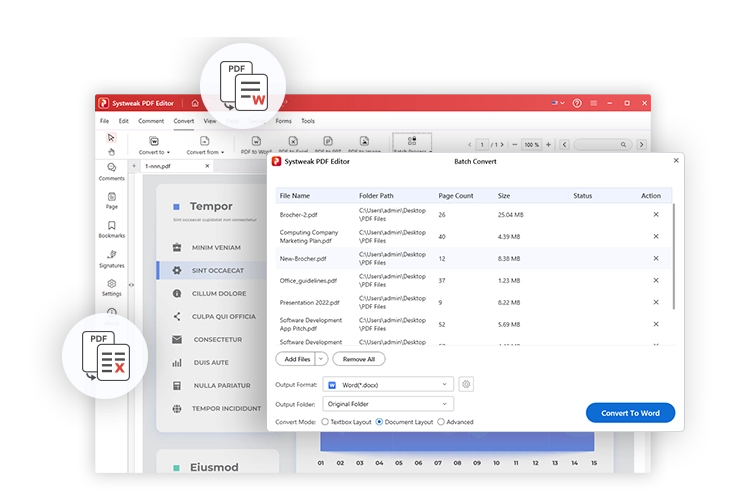The height and width of the screenshot is (500, 740).
Task: Click the Remove All button
Action: pos(359,359)
